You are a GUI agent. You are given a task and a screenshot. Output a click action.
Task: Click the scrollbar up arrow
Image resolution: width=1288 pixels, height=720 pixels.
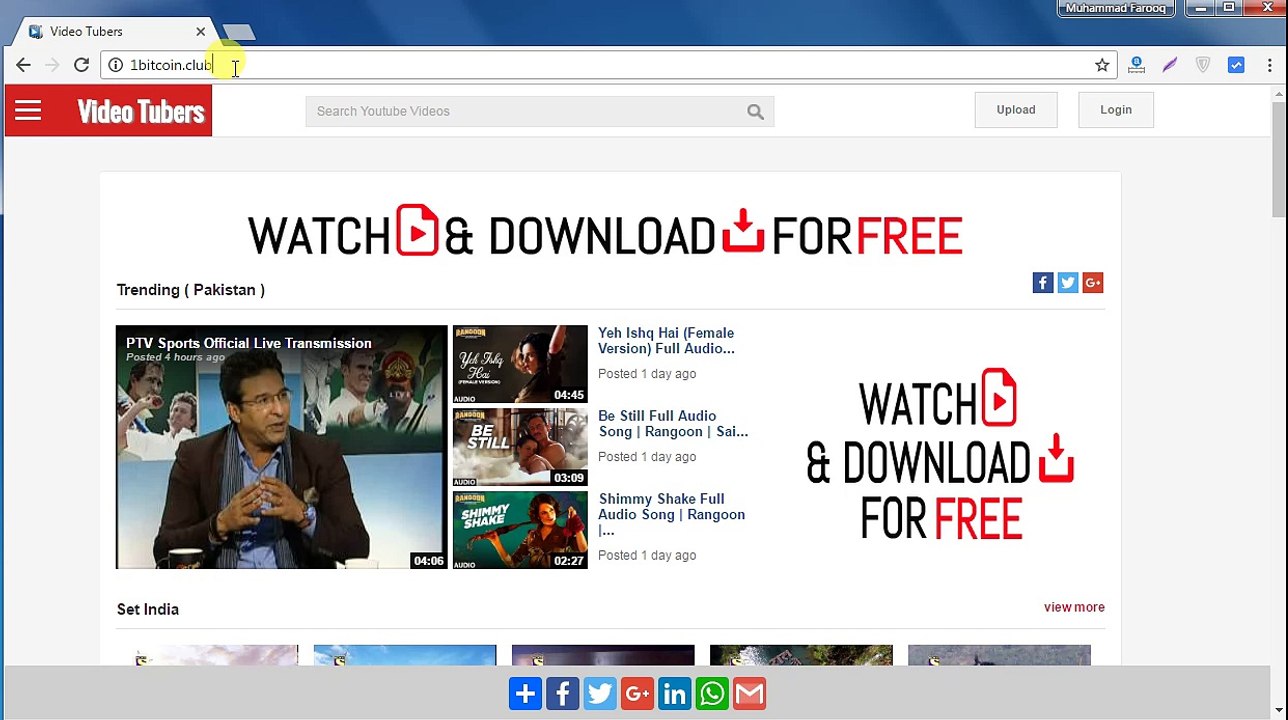(1279, 95)
